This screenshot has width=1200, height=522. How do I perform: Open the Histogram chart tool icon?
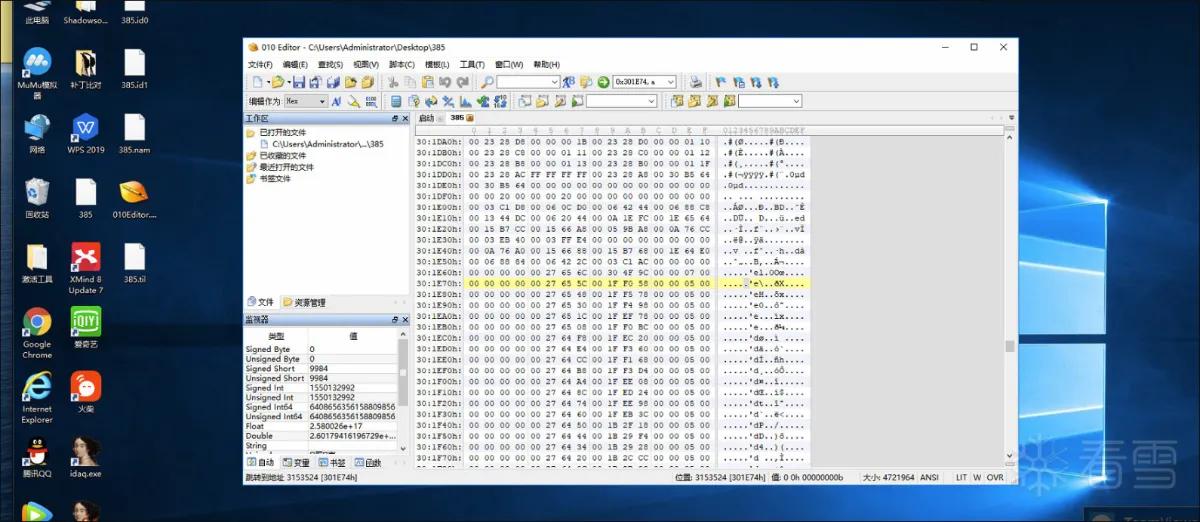465,101
